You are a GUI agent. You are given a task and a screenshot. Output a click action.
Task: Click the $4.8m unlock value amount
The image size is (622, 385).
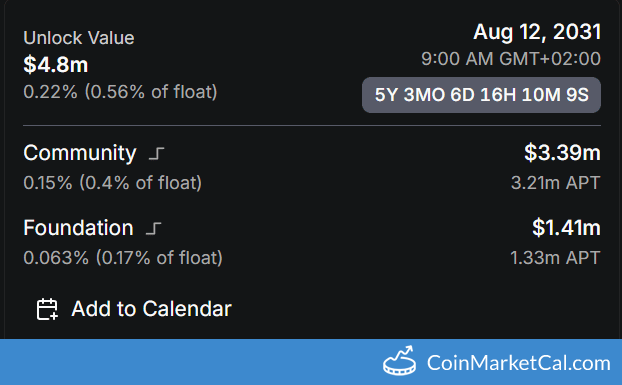(x=56, y=65)
